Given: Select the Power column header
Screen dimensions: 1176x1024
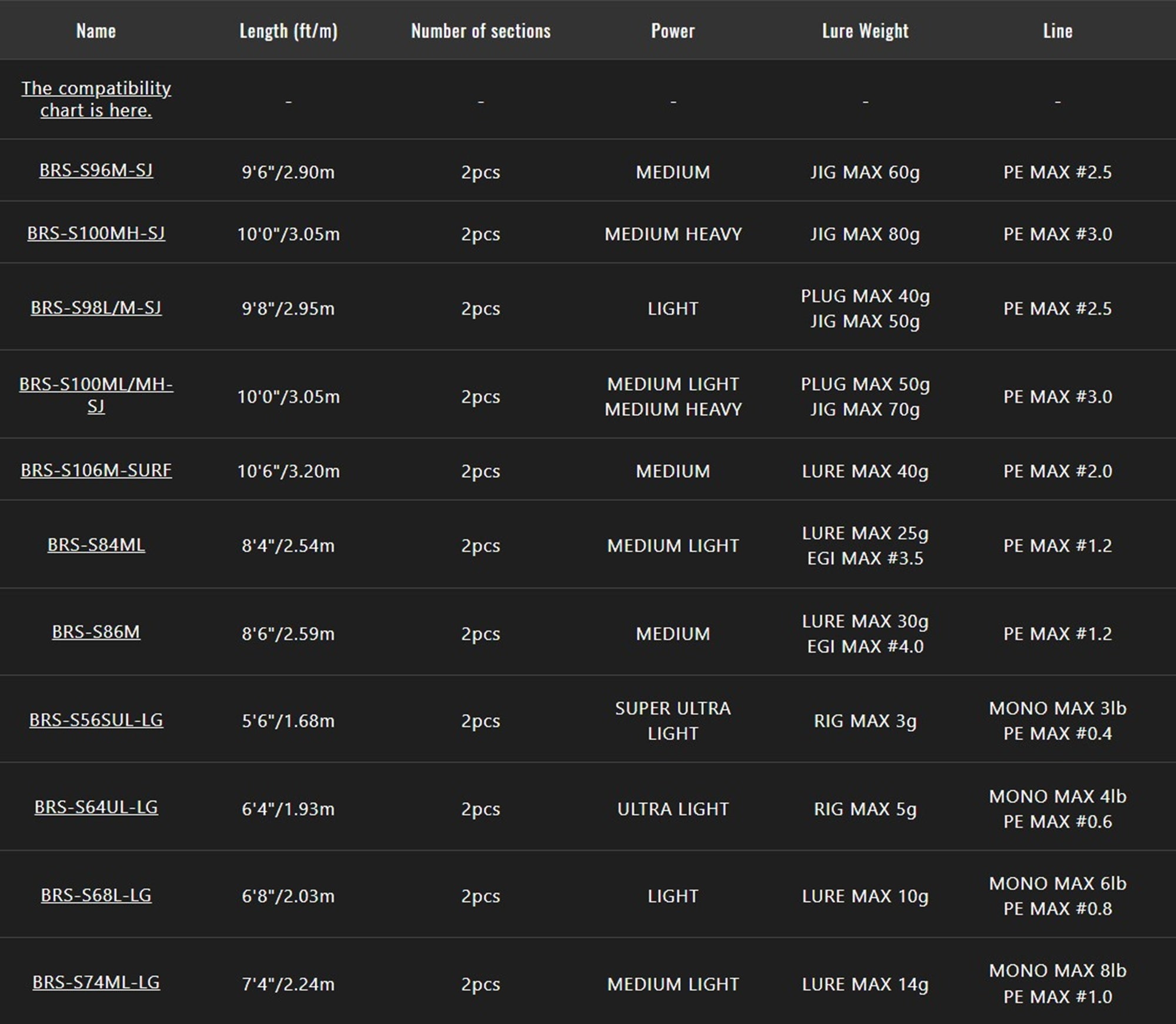Looking at the screenshot, I should click(673, 31).
